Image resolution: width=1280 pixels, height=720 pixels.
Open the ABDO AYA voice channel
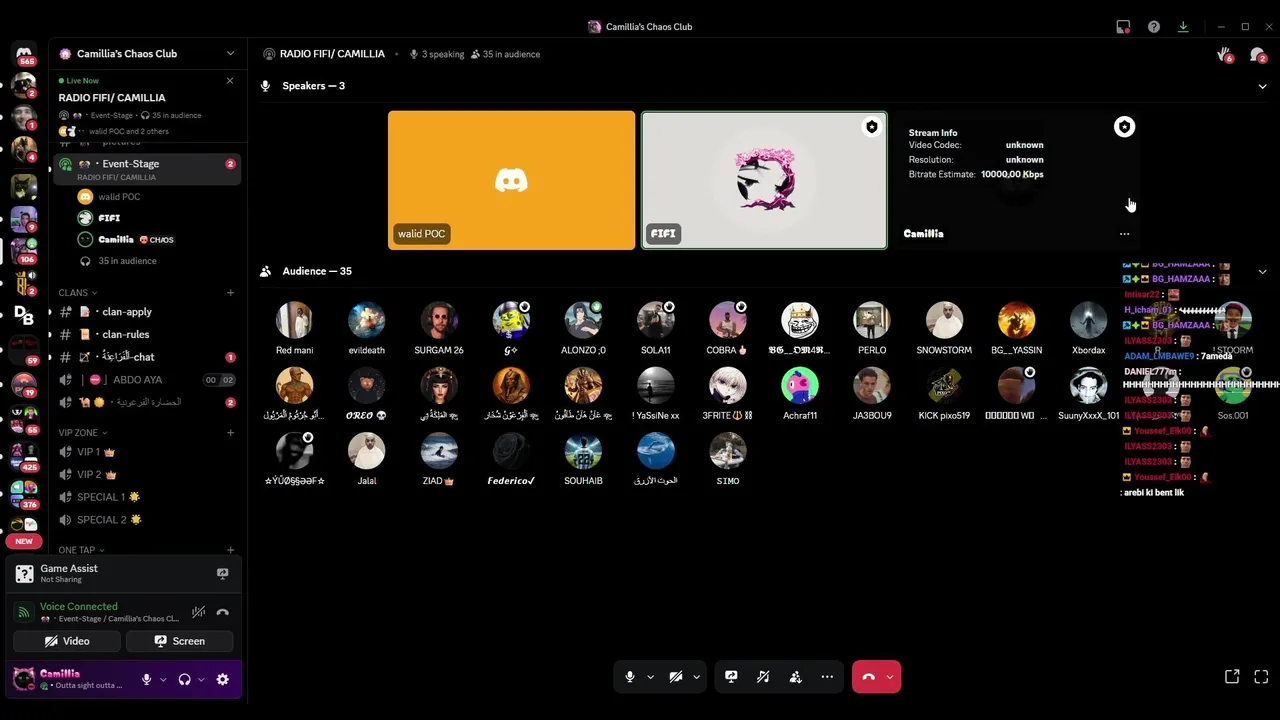tap(147, 380)
